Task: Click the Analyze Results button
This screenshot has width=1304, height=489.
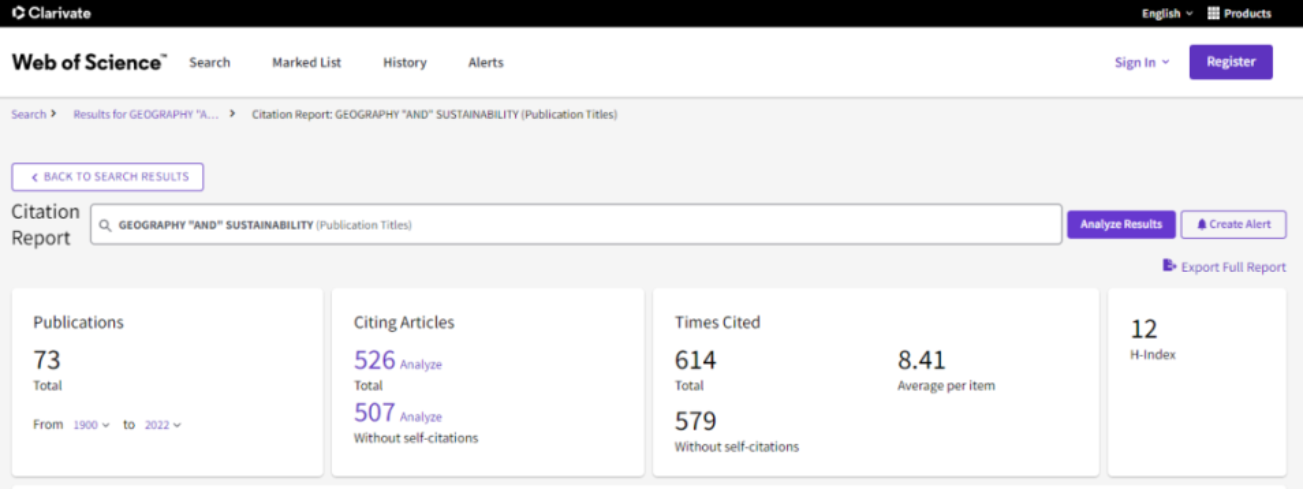Action: coord(1120,224)
